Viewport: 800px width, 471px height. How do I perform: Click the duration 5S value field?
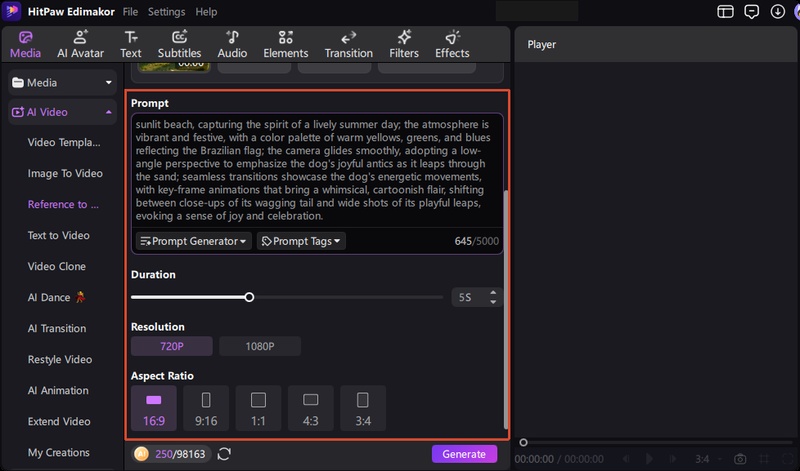tap(469, 298)
